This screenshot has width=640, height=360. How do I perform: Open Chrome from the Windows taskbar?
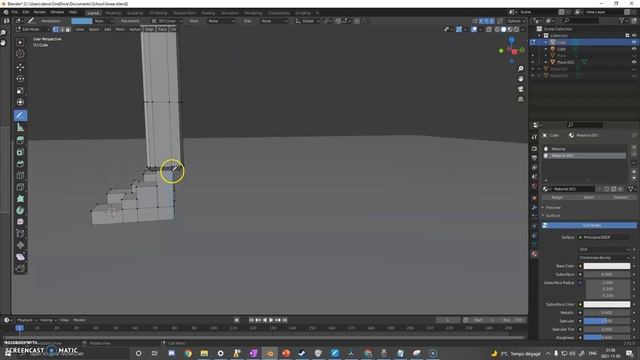[188, 353]
